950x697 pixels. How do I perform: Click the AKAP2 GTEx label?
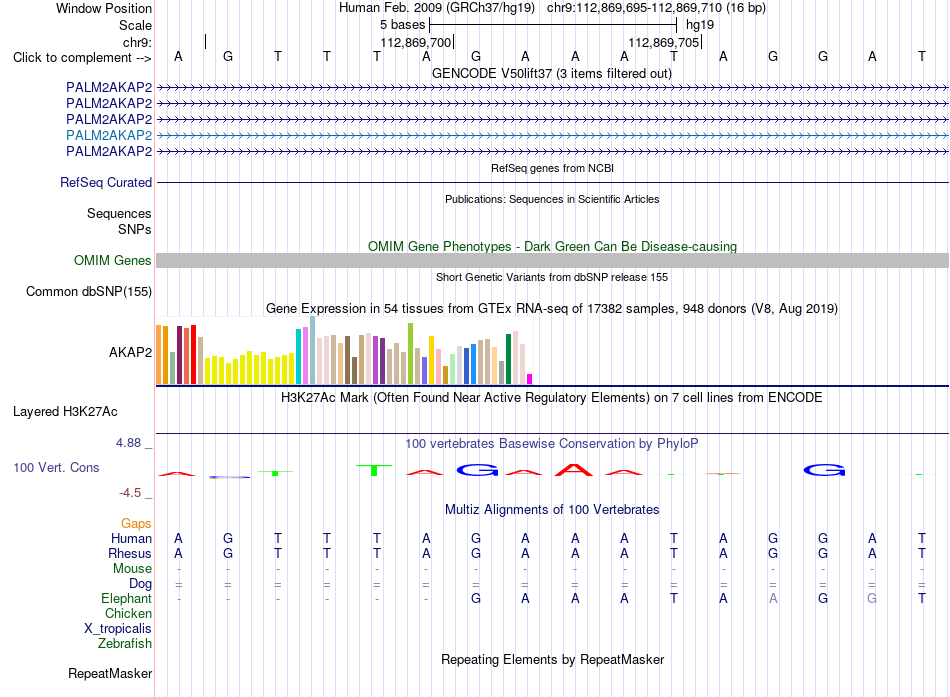[130, 352]
